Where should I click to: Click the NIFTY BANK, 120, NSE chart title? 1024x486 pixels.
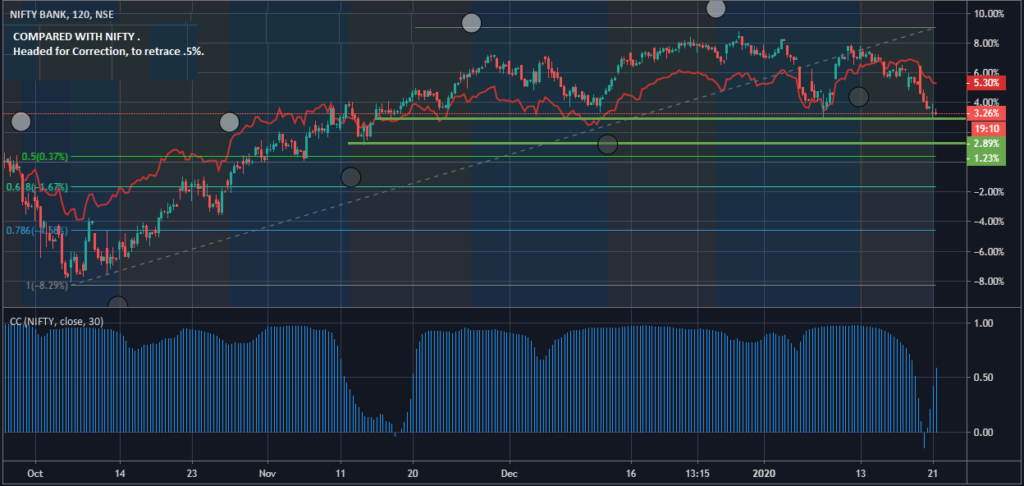pyautogui.click(x=61, y=13)
